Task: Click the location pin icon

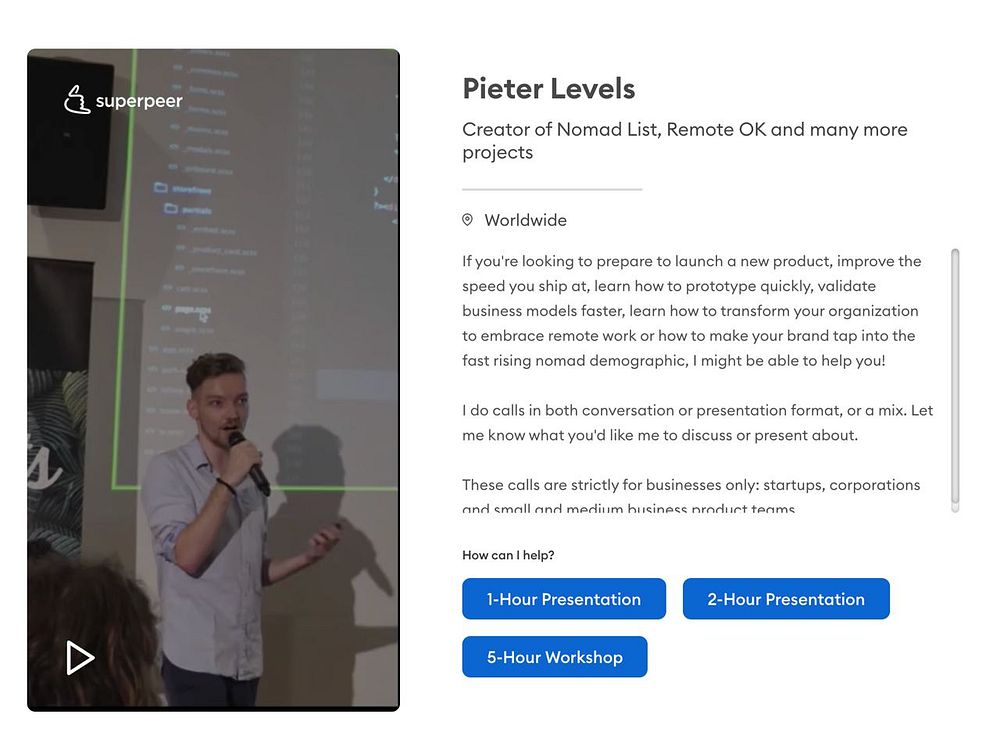Action: (x=467, y=220)
